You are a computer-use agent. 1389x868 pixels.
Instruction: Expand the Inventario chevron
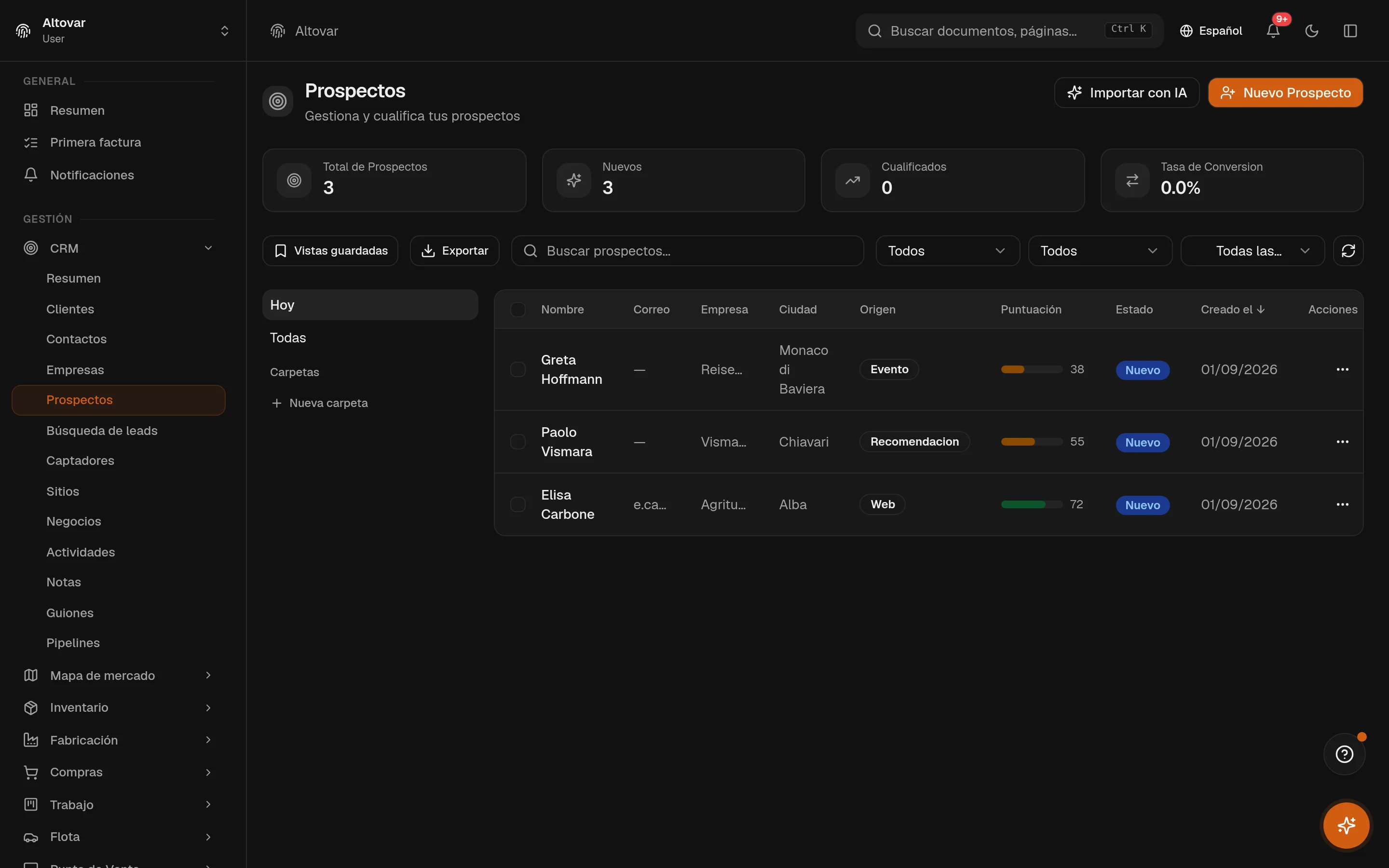pyautogui.click(x=208, y=707)
